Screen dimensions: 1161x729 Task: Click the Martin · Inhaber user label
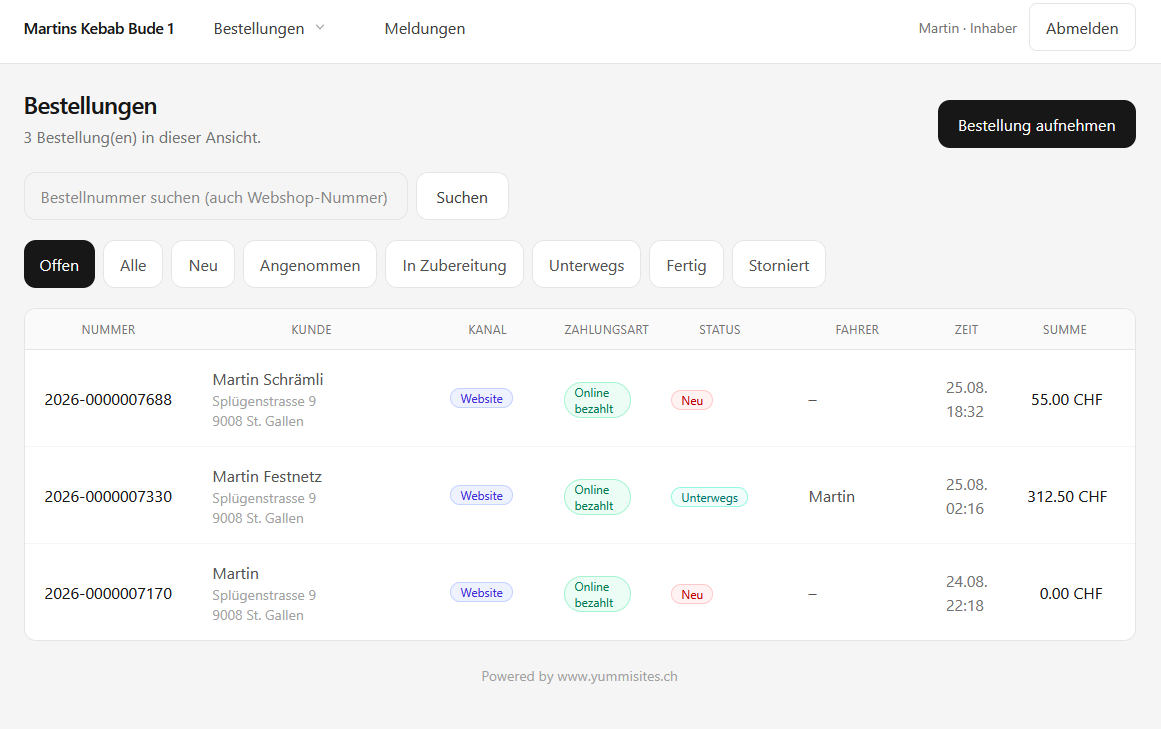click(x=968, y=28)
